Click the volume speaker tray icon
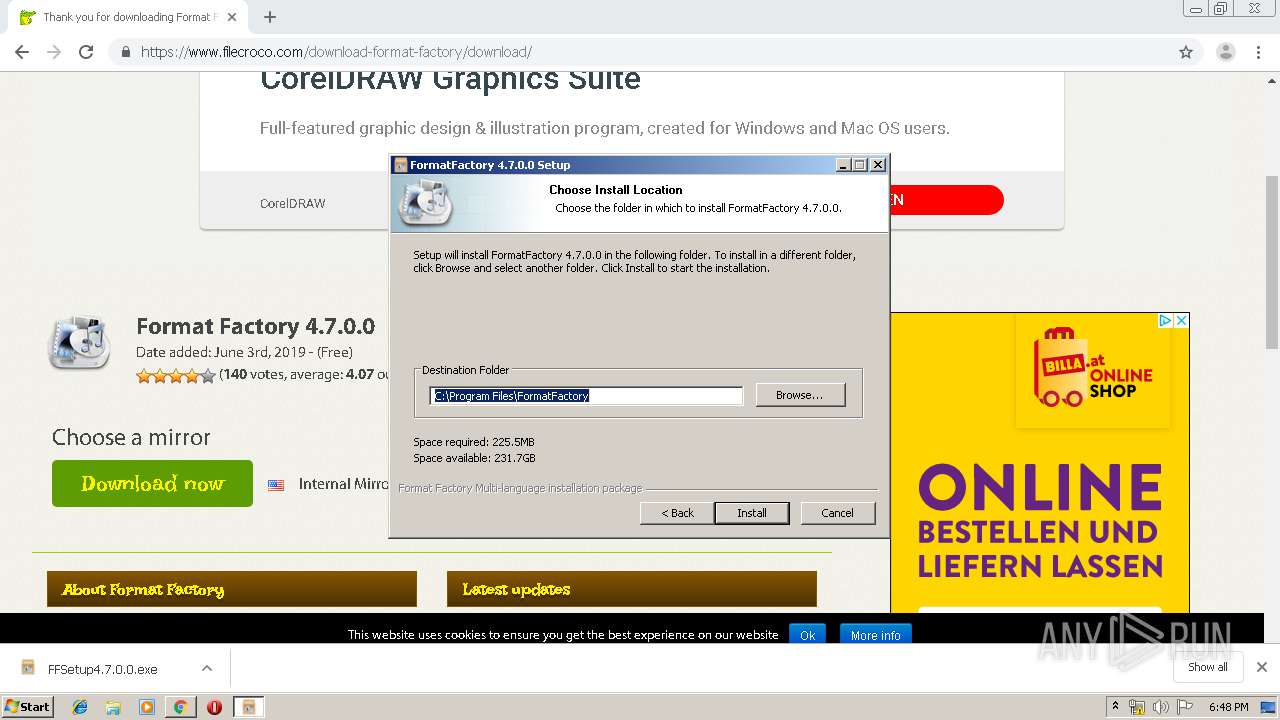Image resolution: width=1280 pixels, height=720 pixels. (1161, 707)
